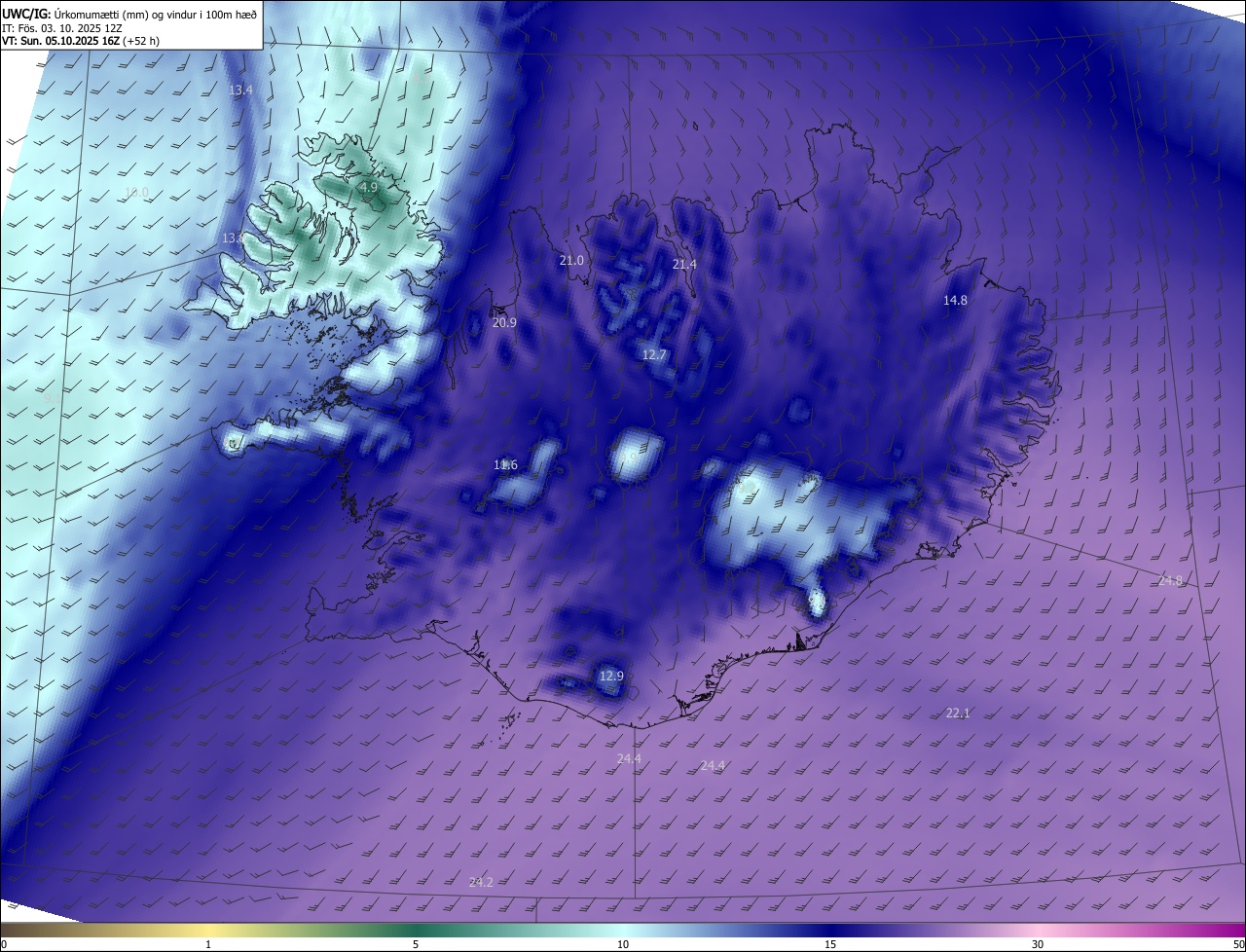Click the colorbar tick label 1

point(208,945)
